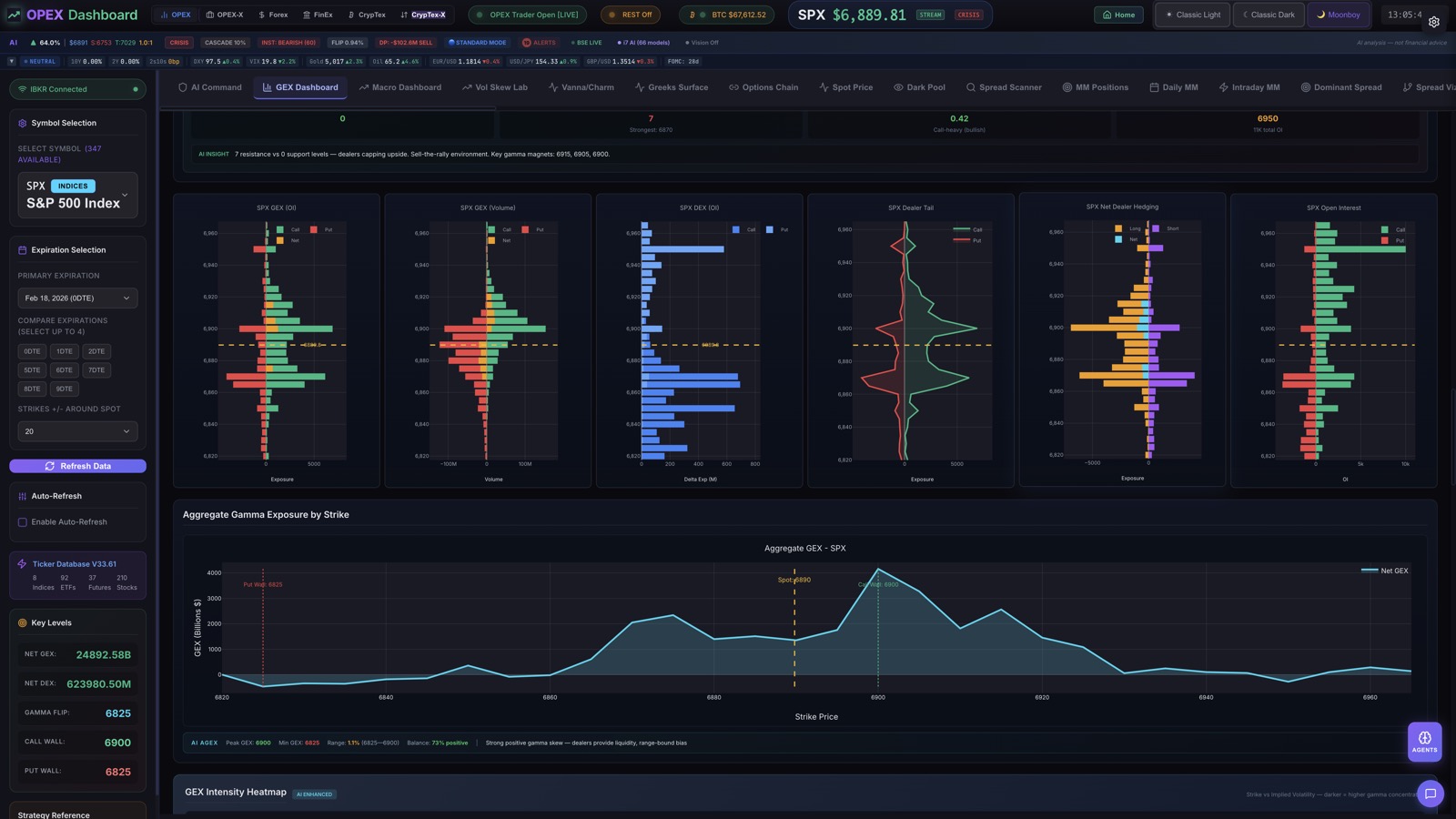Open the Daily MM calendar view
Screen dimensions: 1456x819
tap(1174, 87)
